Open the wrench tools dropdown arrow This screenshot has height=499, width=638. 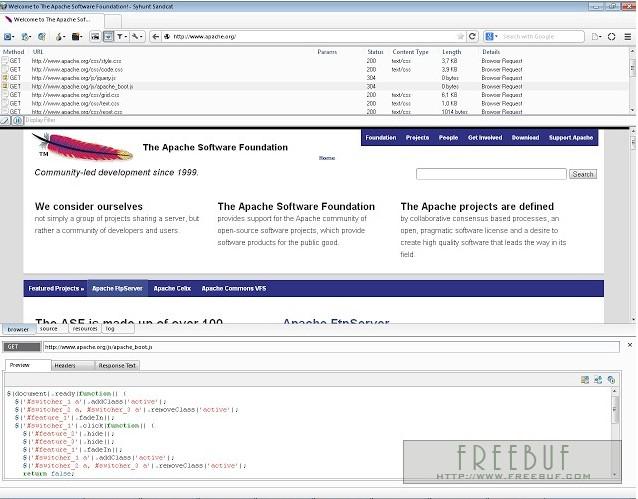pyautogui.click(x=141, y=37)
